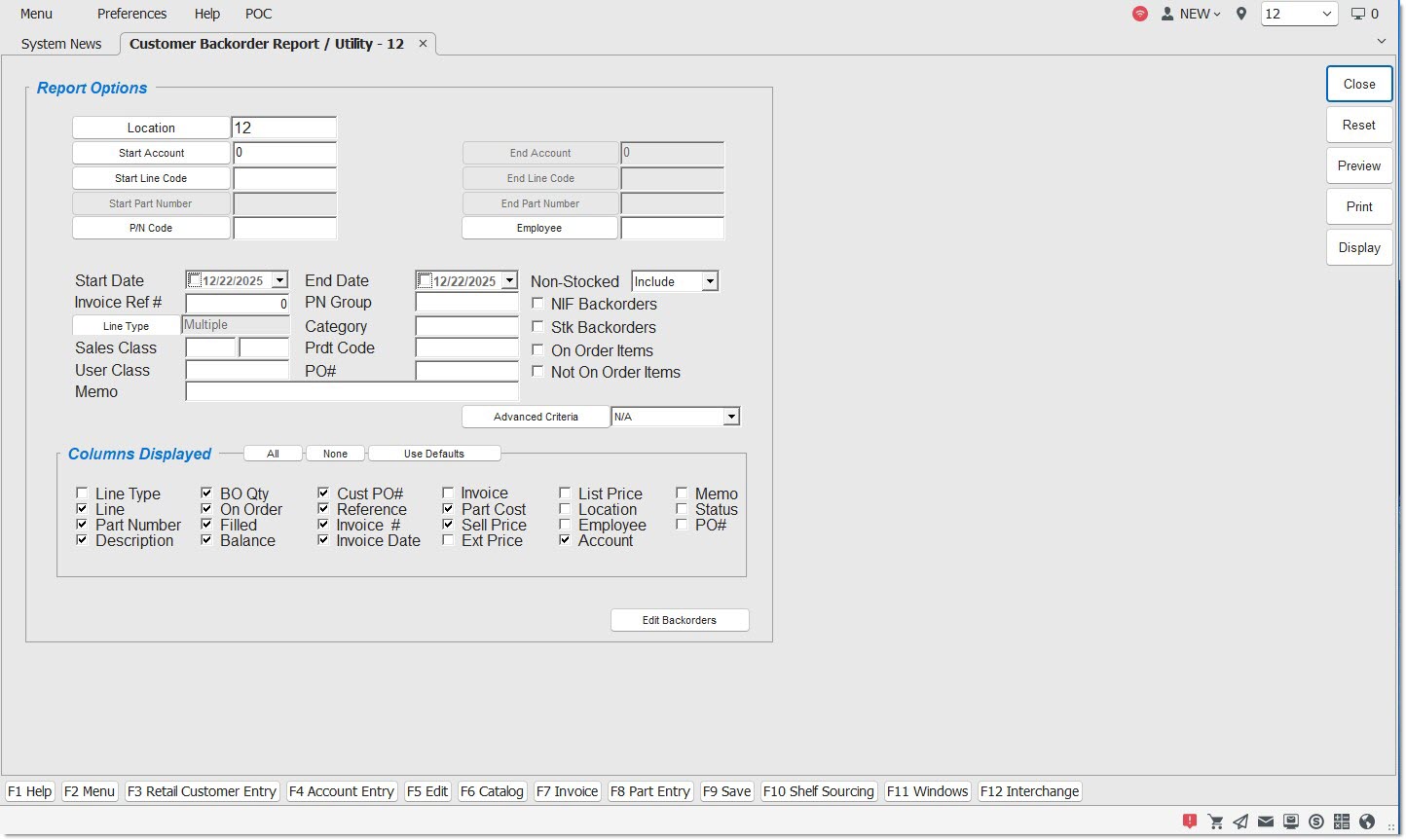Uncheck the BO Qty column checkbox

[x=206, y=493]
